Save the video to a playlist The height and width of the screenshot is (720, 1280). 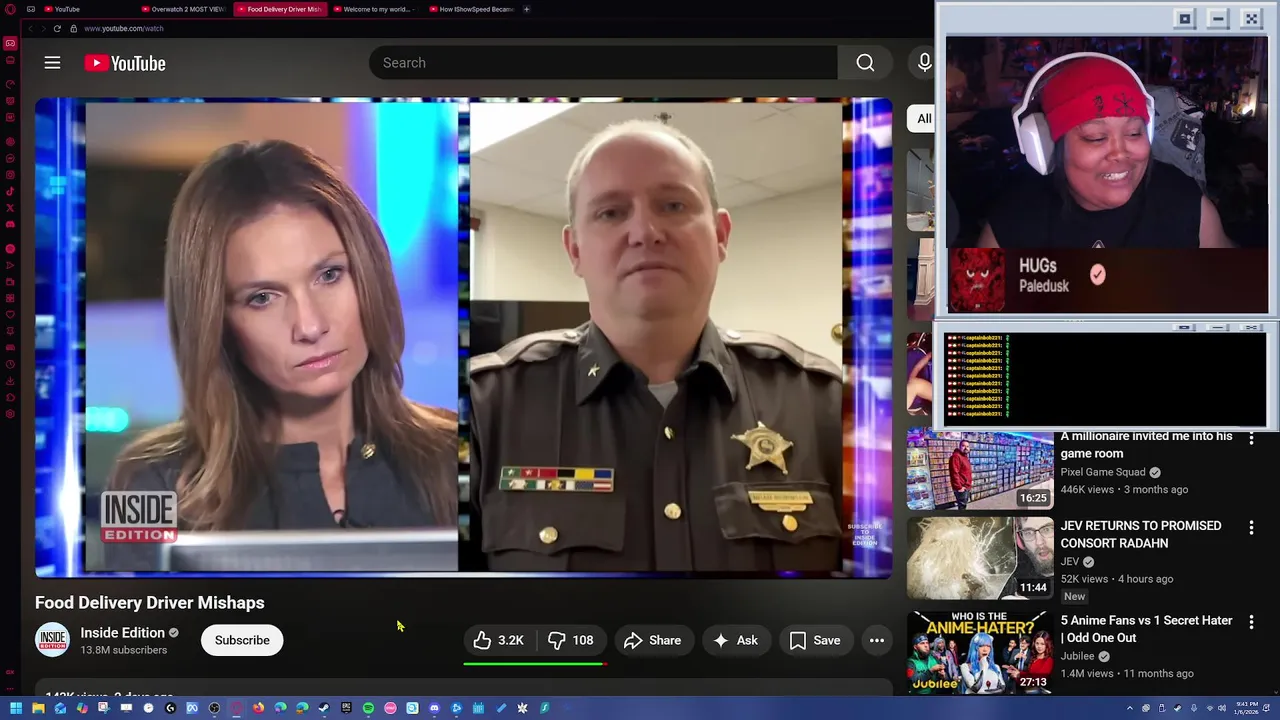click(815, 640)
